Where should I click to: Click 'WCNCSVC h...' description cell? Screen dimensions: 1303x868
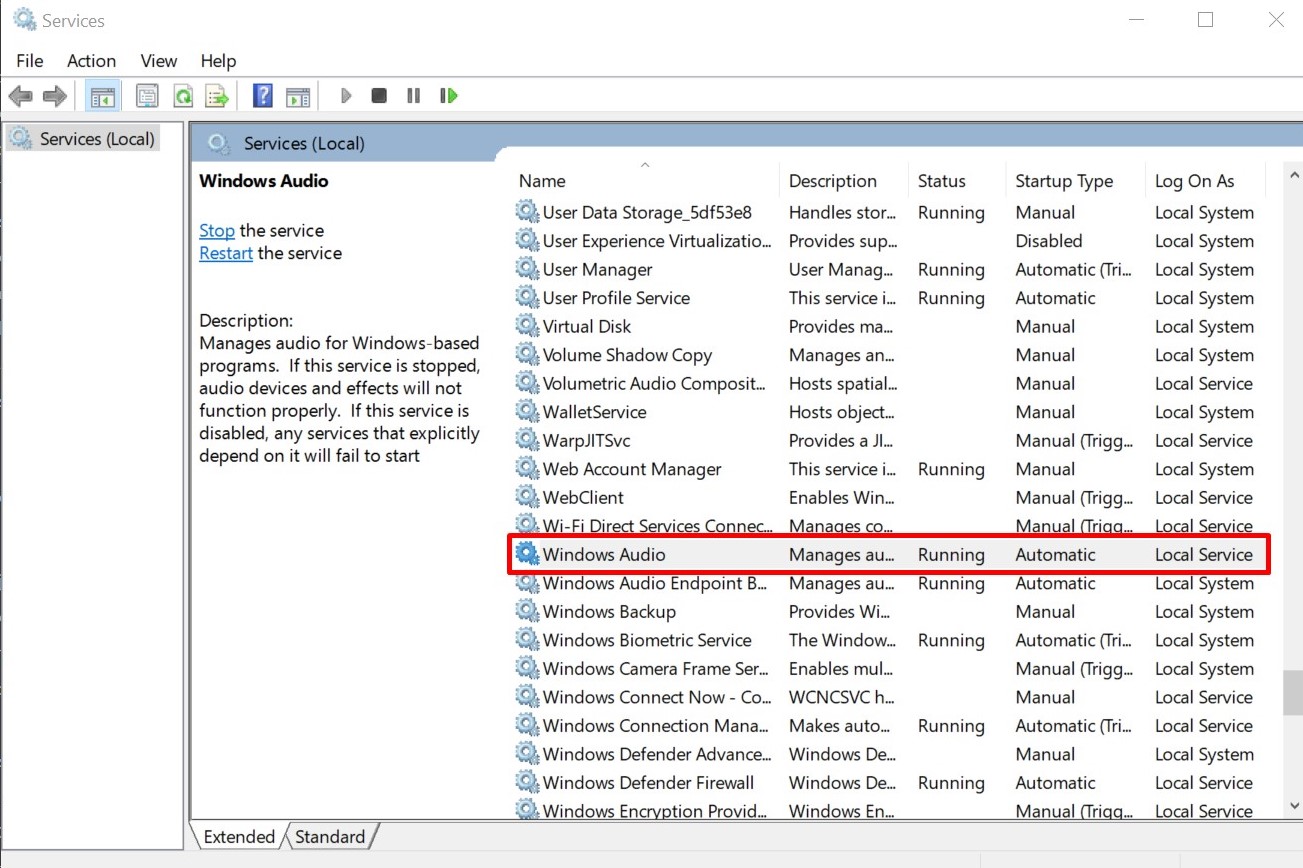pos(842,697)
